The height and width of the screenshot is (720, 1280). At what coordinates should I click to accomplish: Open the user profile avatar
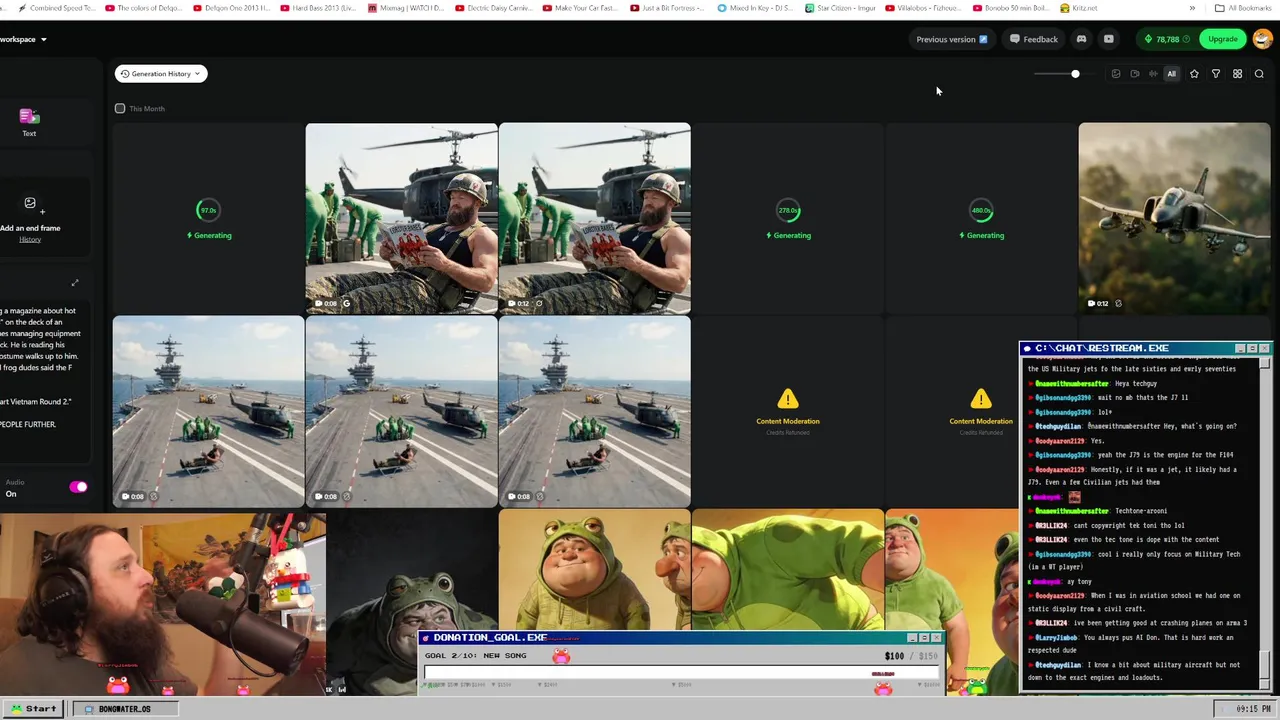tap(1262, 39)
